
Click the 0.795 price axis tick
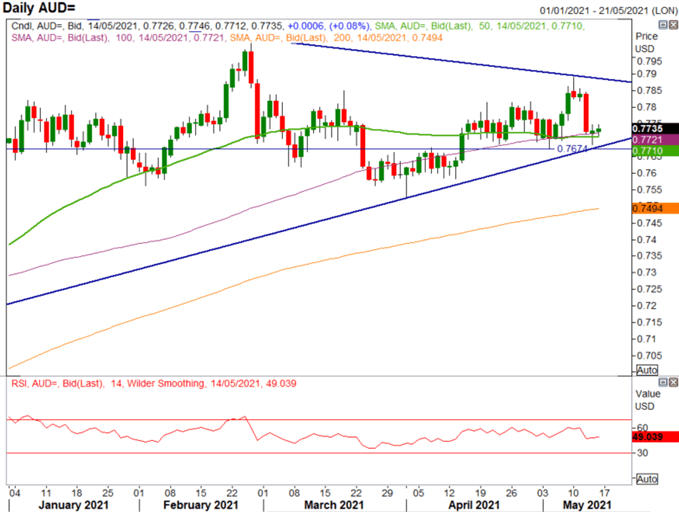(650, 61)
